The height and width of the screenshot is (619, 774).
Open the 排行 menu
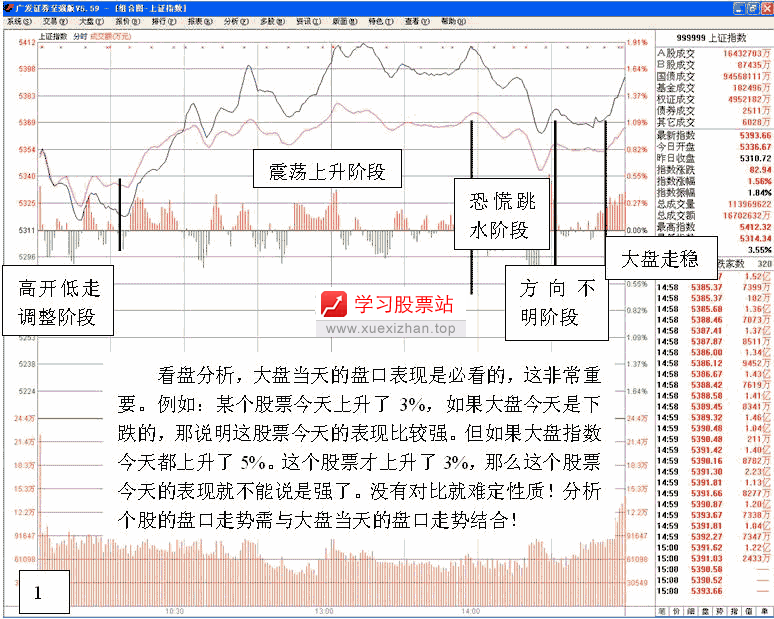pos(163,21)
